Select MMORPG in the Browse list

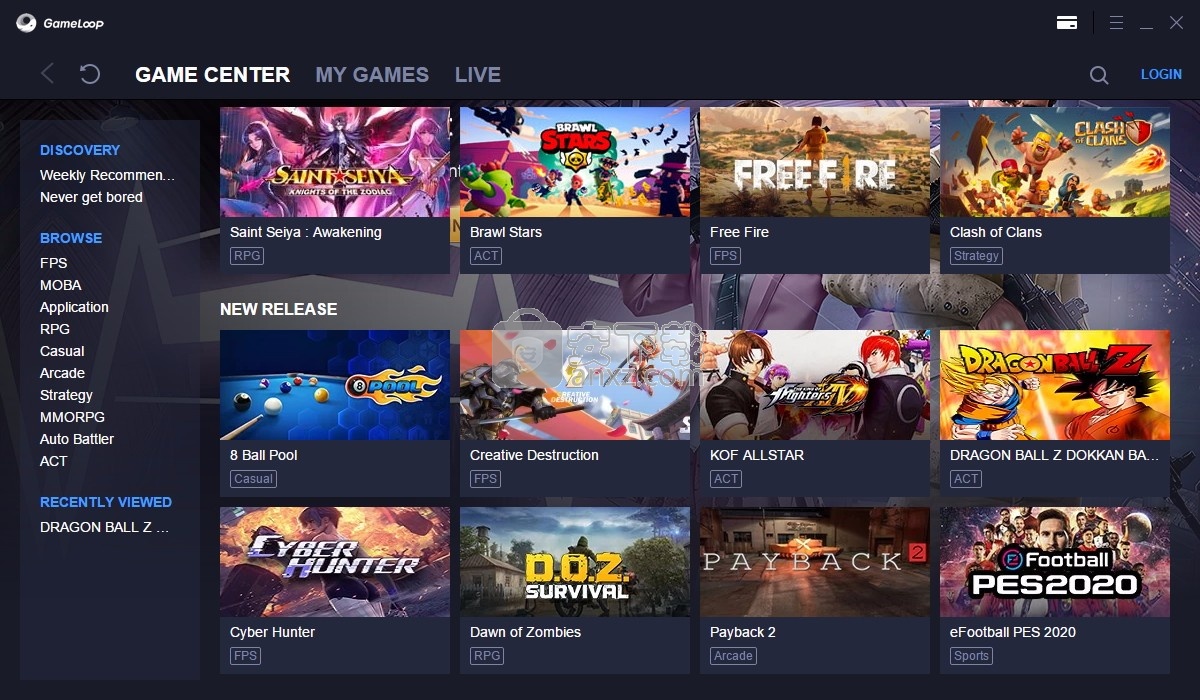click(x=72, y=417)
